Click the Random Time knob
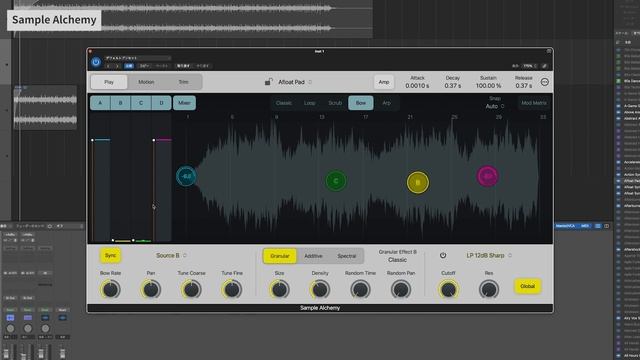640x360 pixels. click(360, 289)
